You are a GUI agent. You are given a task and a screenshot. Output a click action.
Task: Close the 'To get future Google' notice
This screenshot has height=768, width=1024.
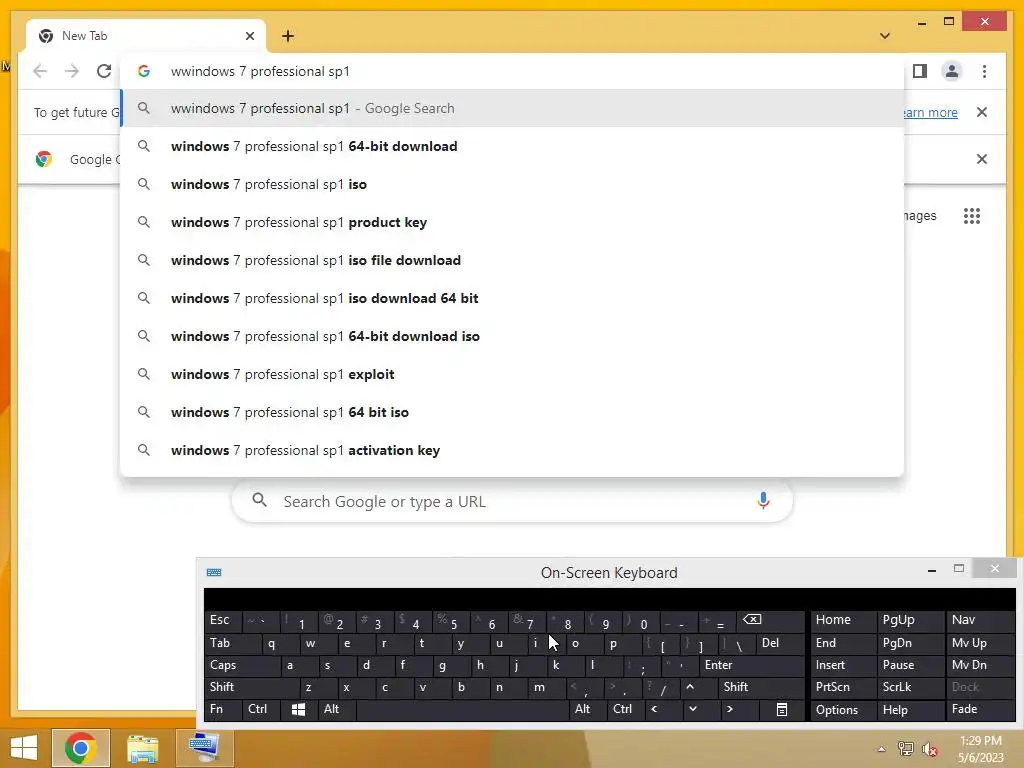982,112
